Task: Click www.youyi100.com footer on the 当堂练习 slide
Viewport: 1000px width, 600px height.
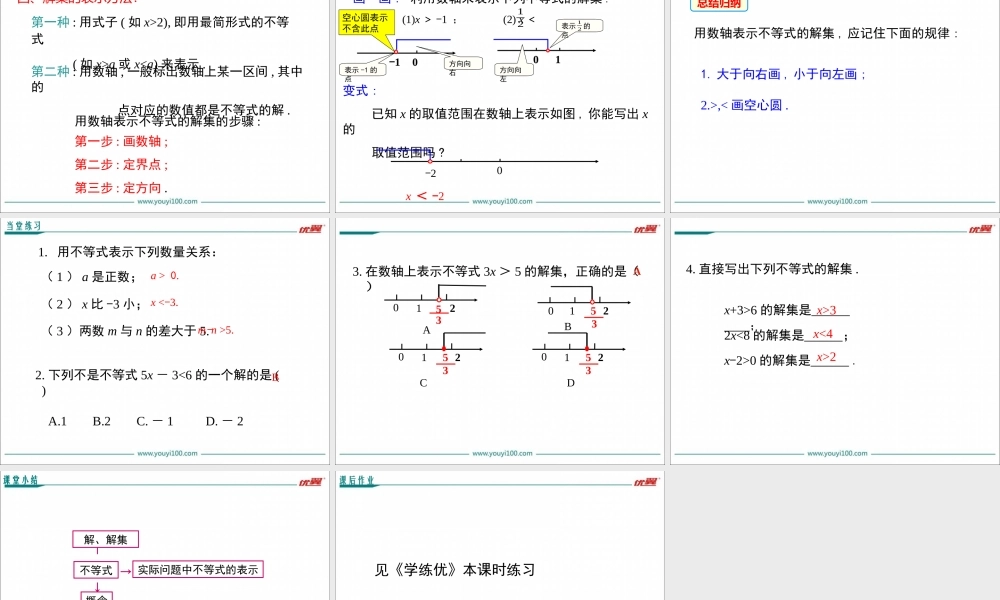Action: 167,453
